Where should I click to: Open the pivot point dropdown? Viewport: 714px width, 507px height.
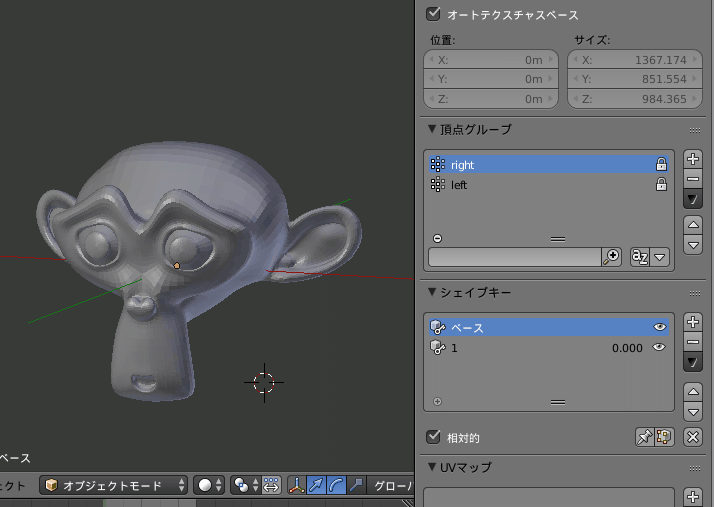pos(246,486)
